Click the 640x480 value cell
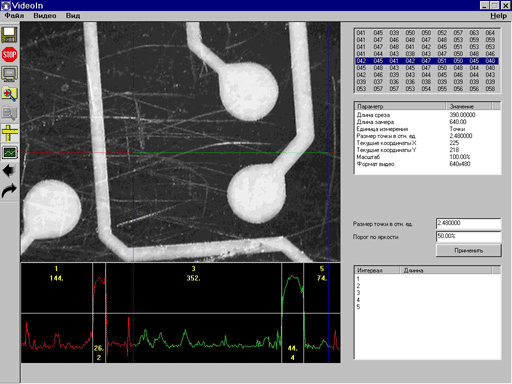 point(460,164)
